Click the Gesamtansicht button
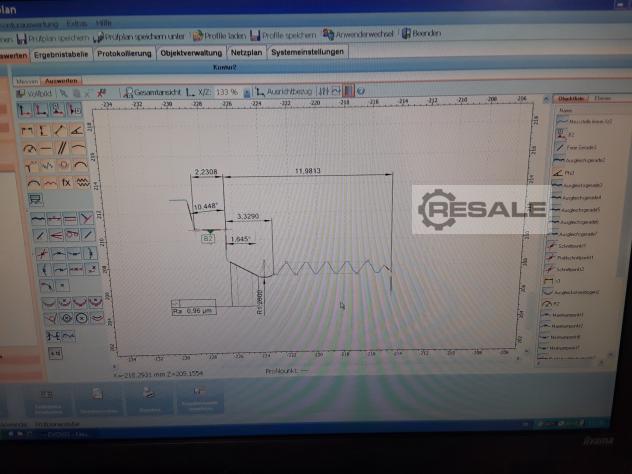Viewport: 632px width, 474px height. (154, 91)
